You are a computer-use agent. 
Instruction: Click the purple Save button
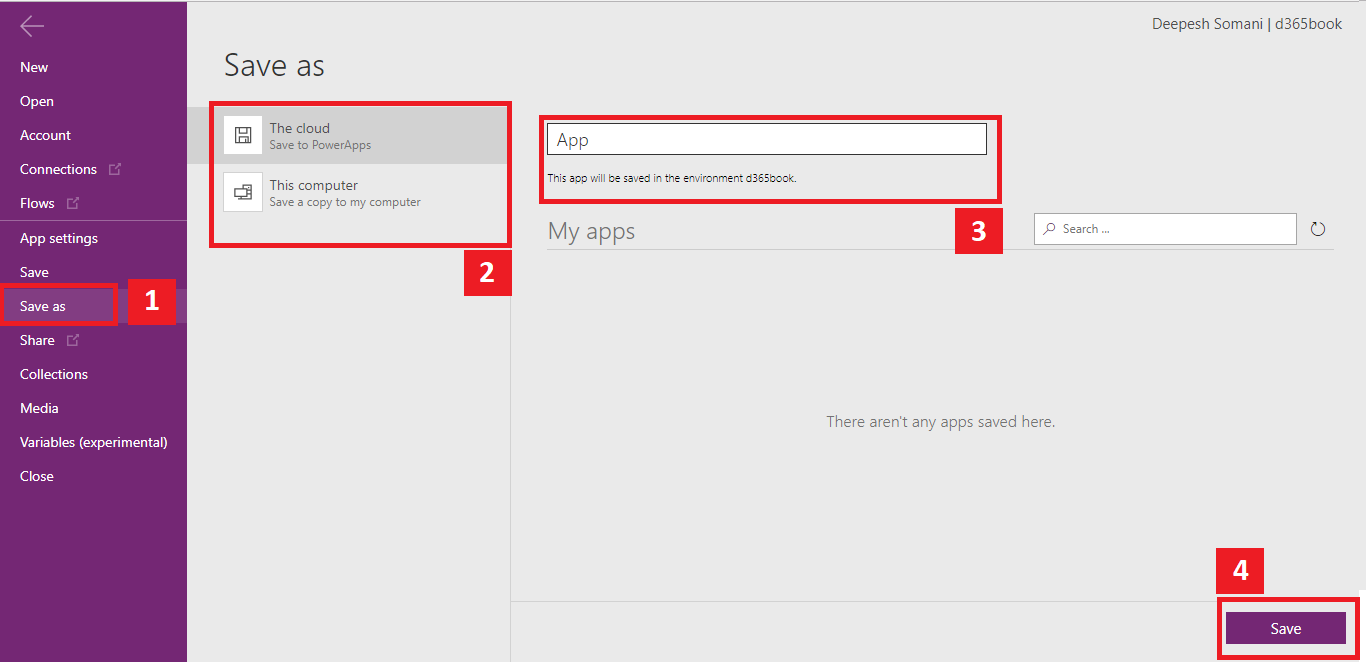click(1286, 628)
